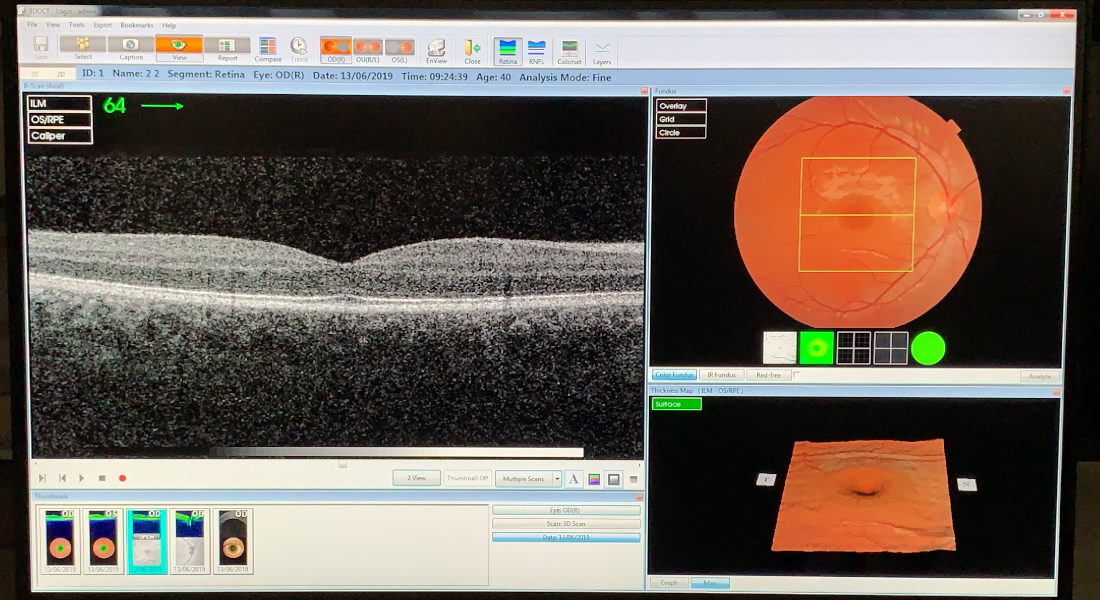Toggle the Caliper measurement tool
The width and height of the screenshot is (1100, 600).
click(x=60, y=135)
